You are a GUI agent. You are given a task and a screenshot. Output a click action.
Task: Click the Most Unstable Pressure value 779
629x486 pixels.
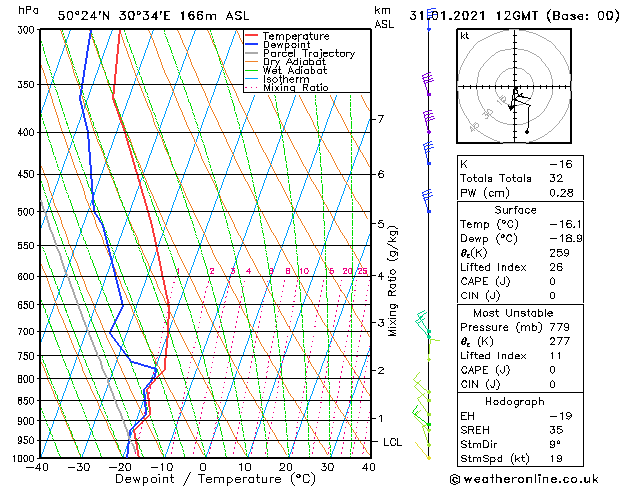[x=560, y=327]
